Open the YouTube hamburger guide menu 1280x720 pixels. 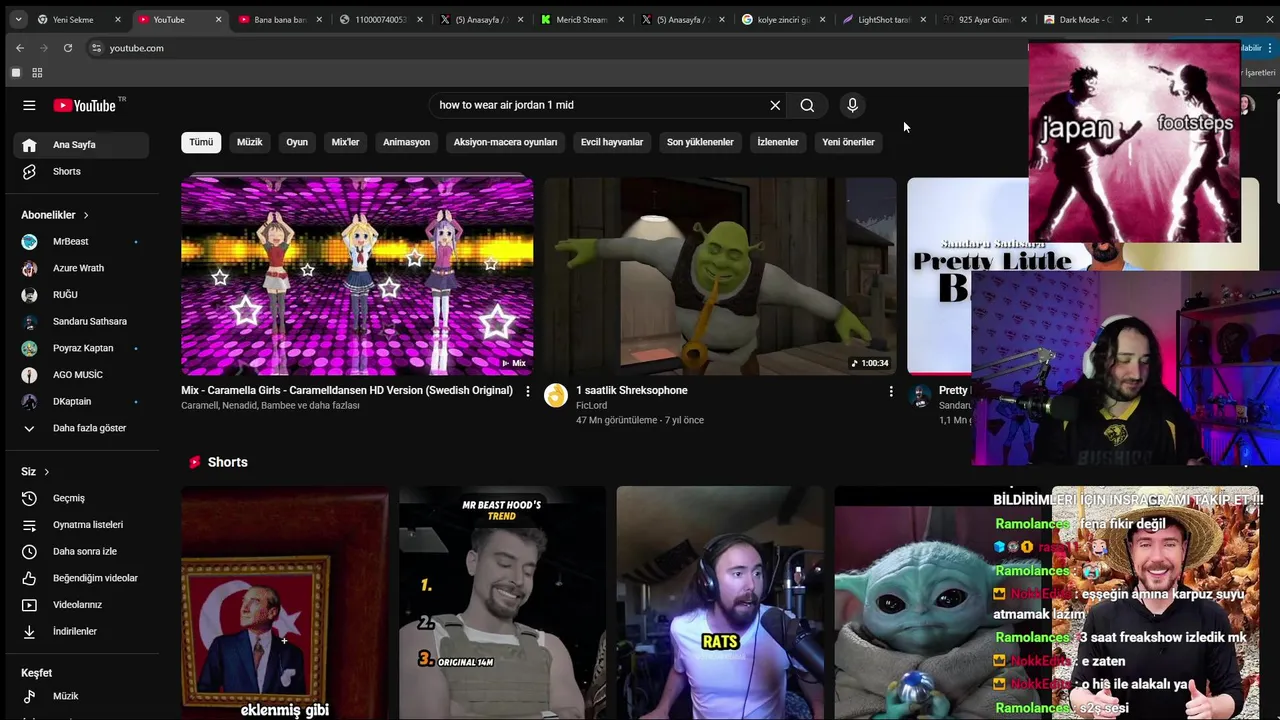29,105
